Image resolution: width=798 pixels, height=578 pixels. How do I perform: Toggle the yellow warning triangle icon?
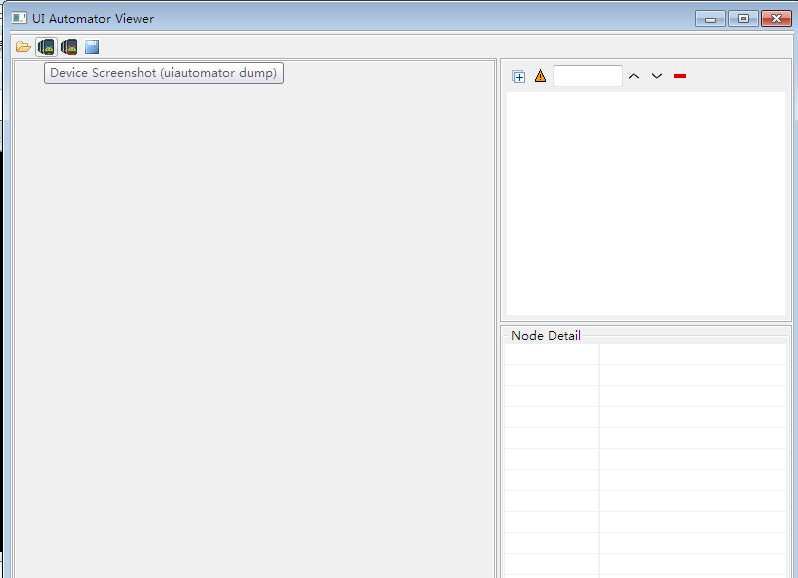coord(540,76)
